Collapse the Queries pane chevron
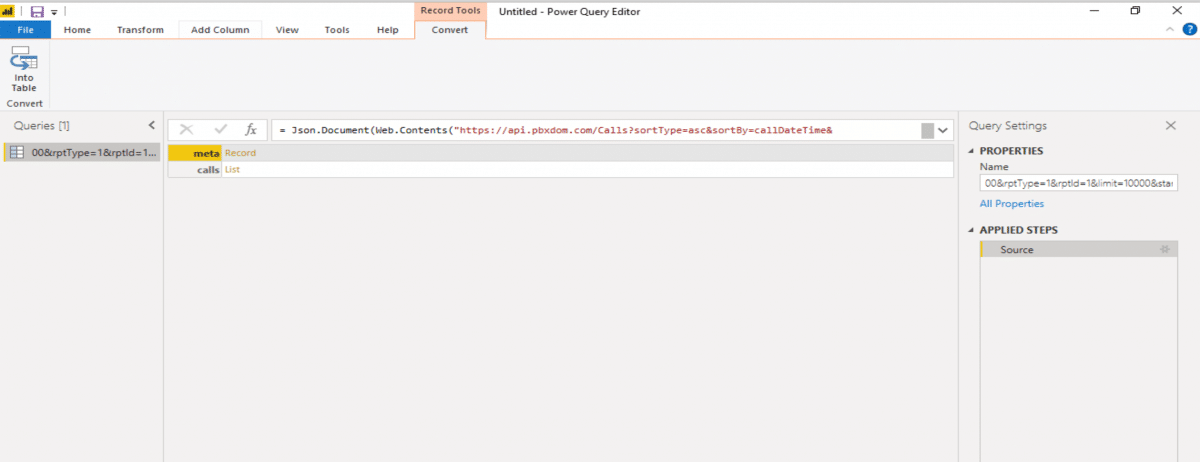This screenshot has width=1200, height=462. coord(151,126)
